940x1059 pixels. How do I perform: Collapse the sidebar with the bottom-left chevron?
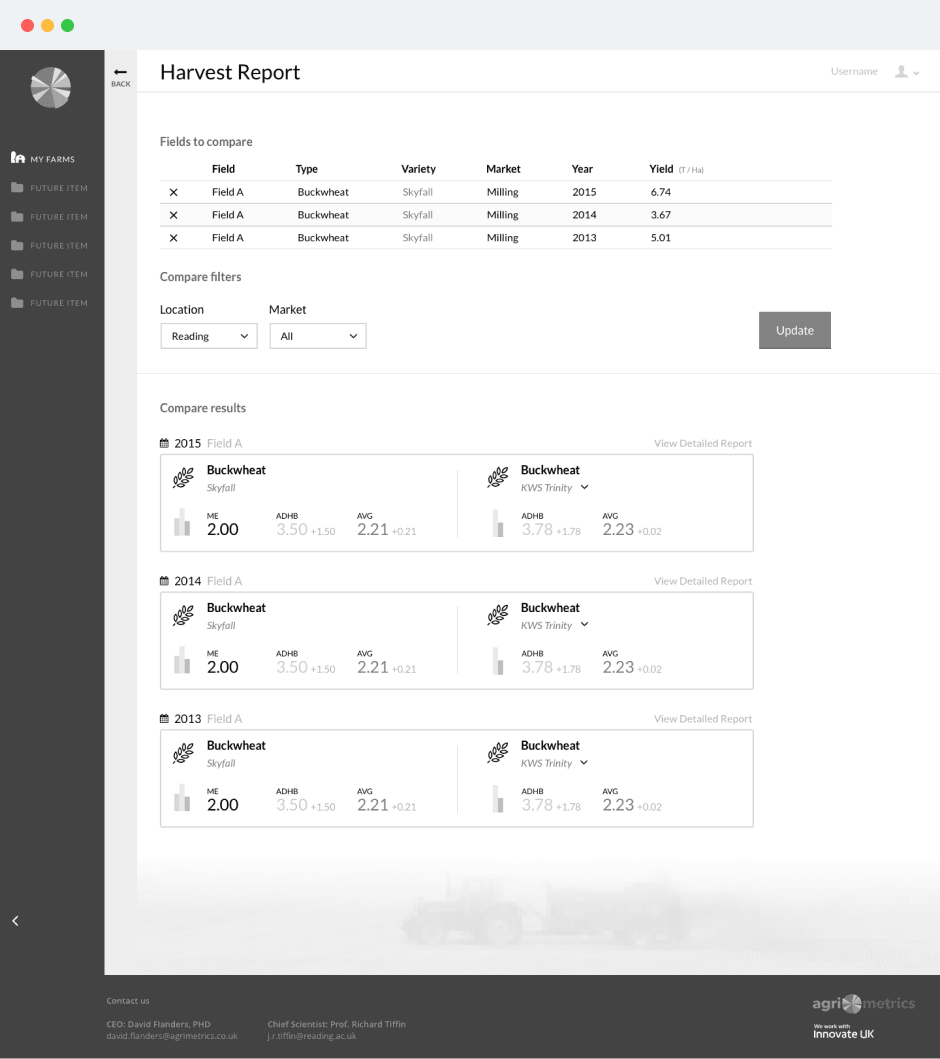tap(15, 920)
